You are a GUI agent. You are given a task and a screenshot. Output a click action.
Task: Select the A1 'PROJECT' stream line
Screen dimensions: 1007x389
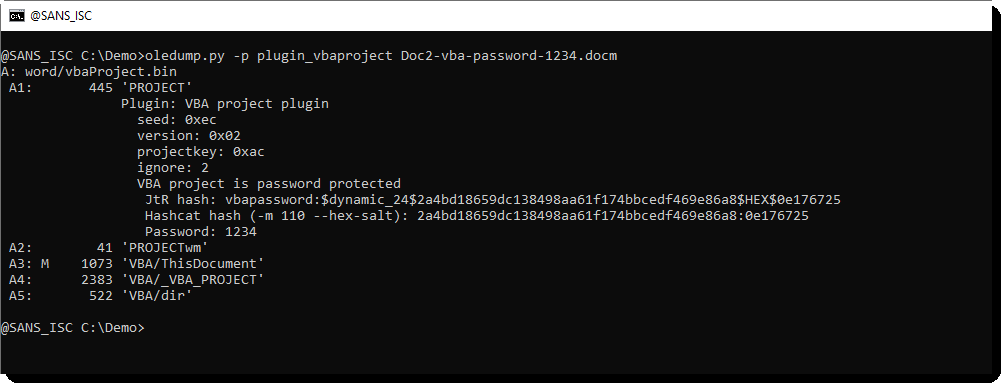pos(101,87)
